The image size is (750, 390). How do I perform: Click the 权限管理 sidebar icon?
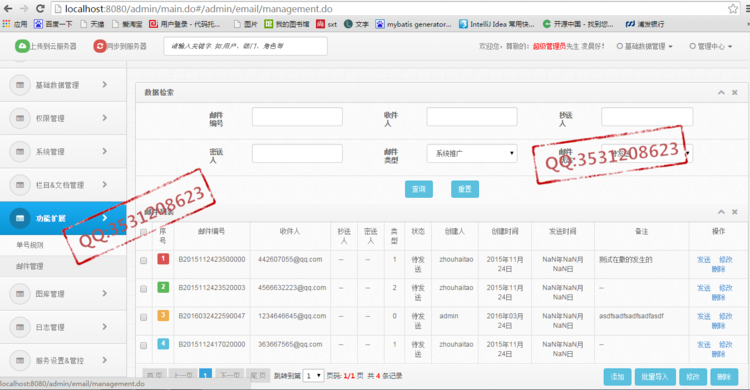(x=20, y=118)
